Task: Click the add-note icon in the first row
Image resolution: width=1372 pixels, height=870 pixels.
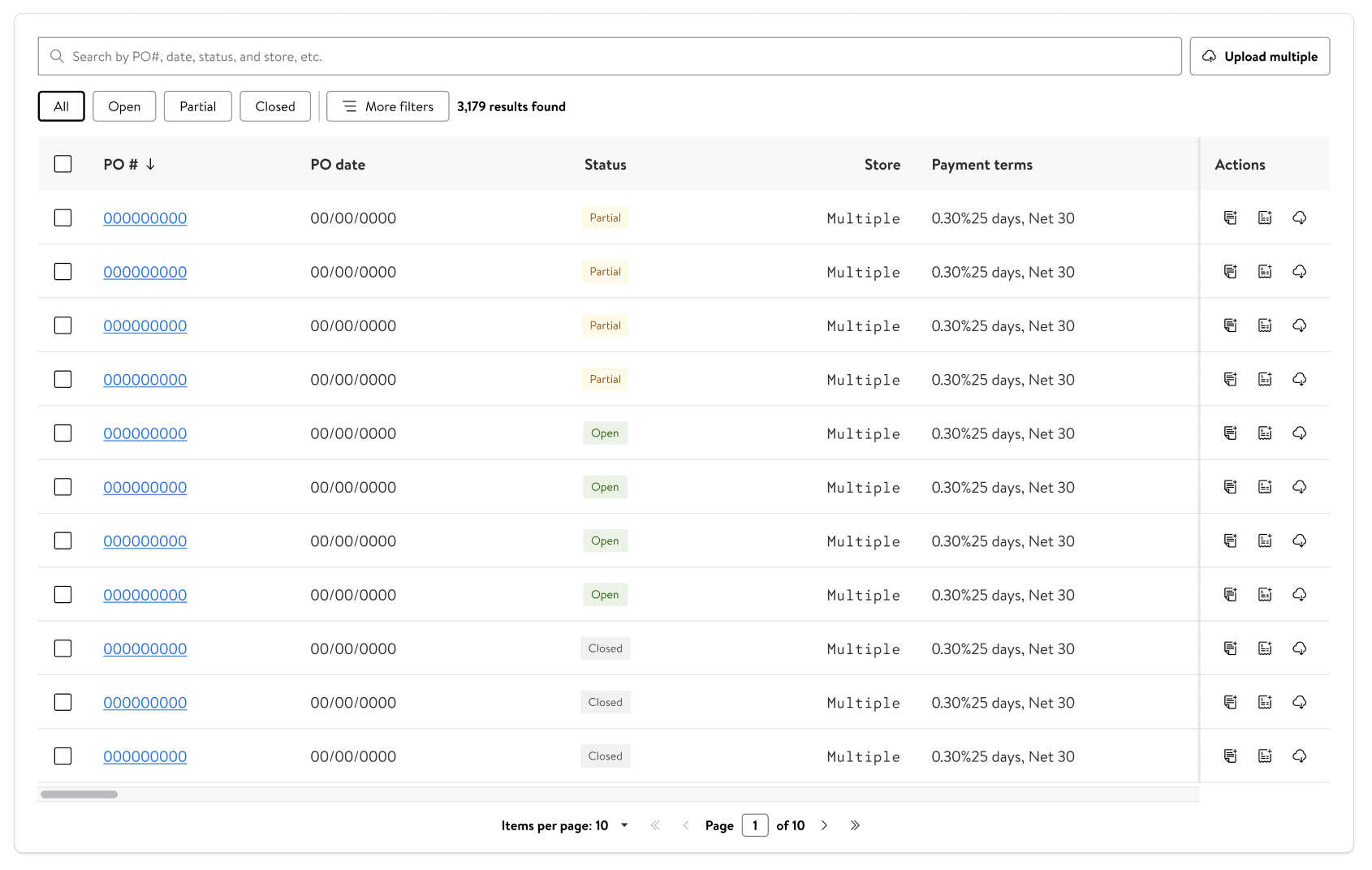Action: tap(1230, 217)
